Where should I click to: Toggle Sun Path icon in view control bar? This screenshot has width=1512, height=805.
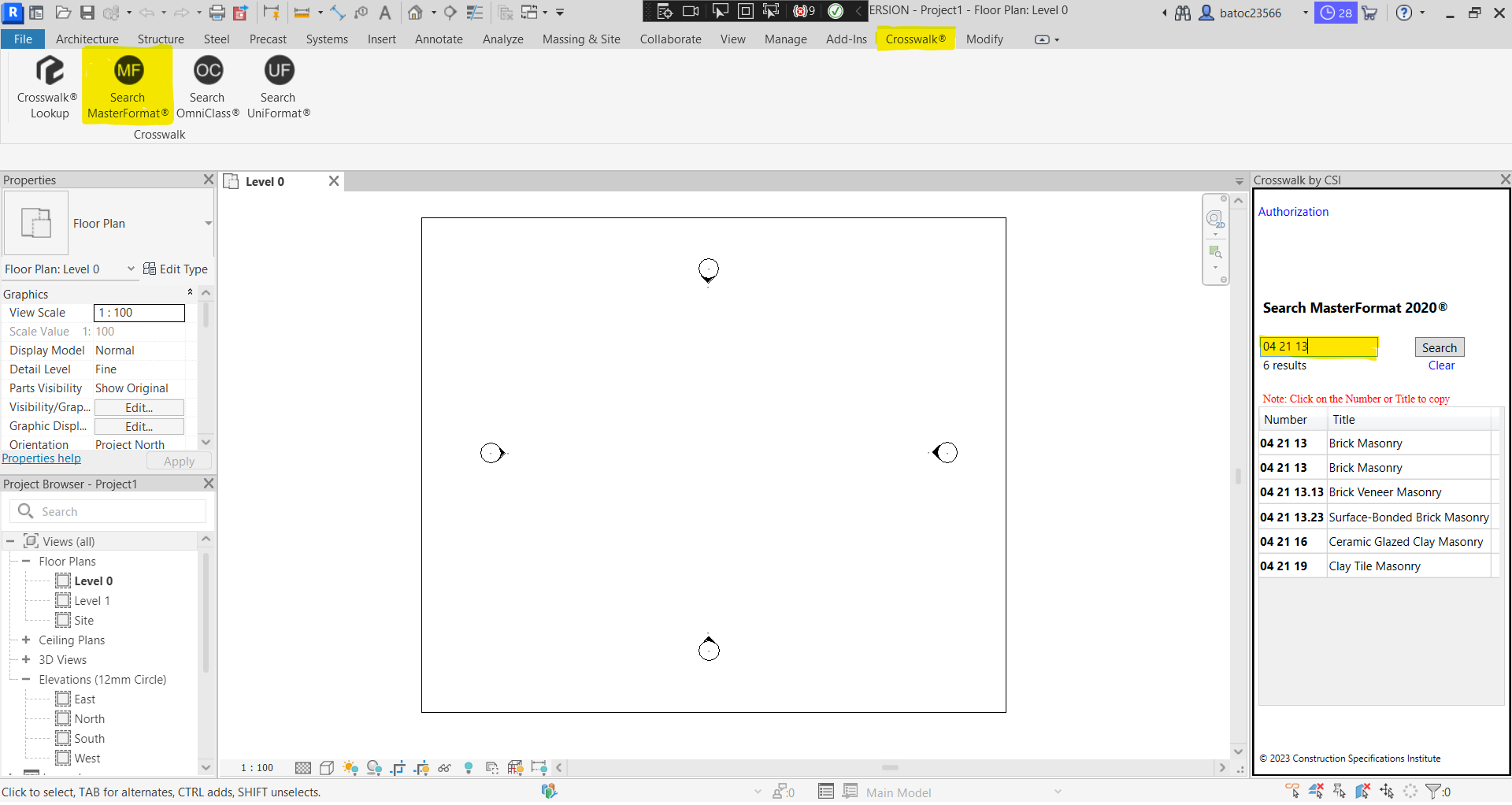(x=350, y=768)
